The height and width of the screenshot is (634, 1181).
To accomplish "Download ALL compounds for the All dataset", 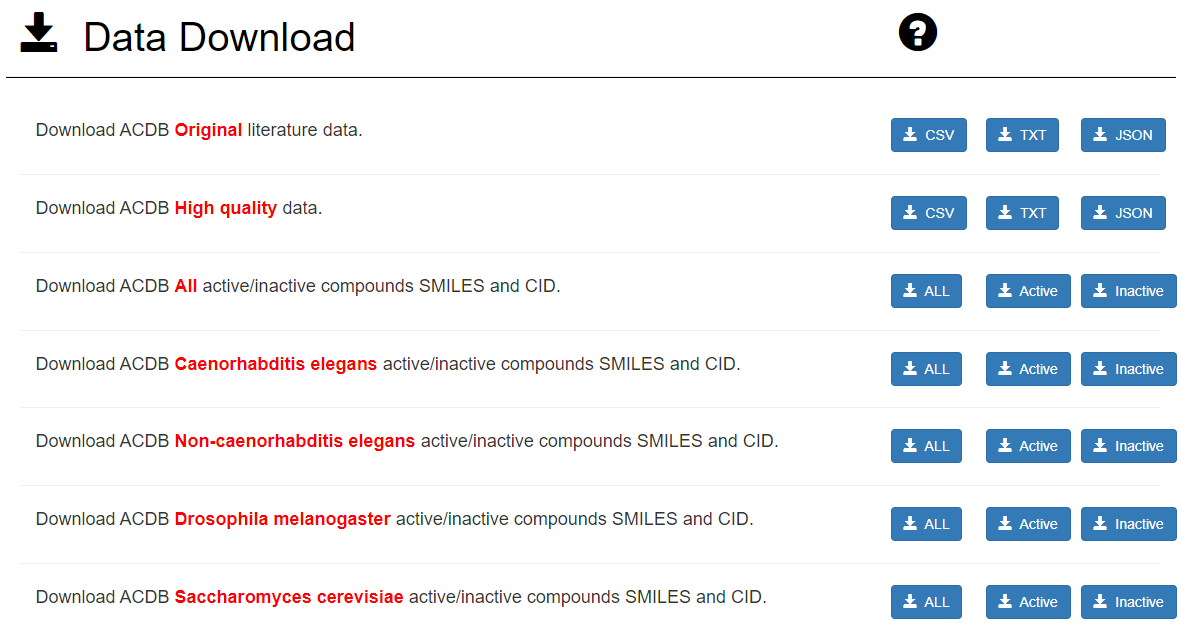I will 926,291.
